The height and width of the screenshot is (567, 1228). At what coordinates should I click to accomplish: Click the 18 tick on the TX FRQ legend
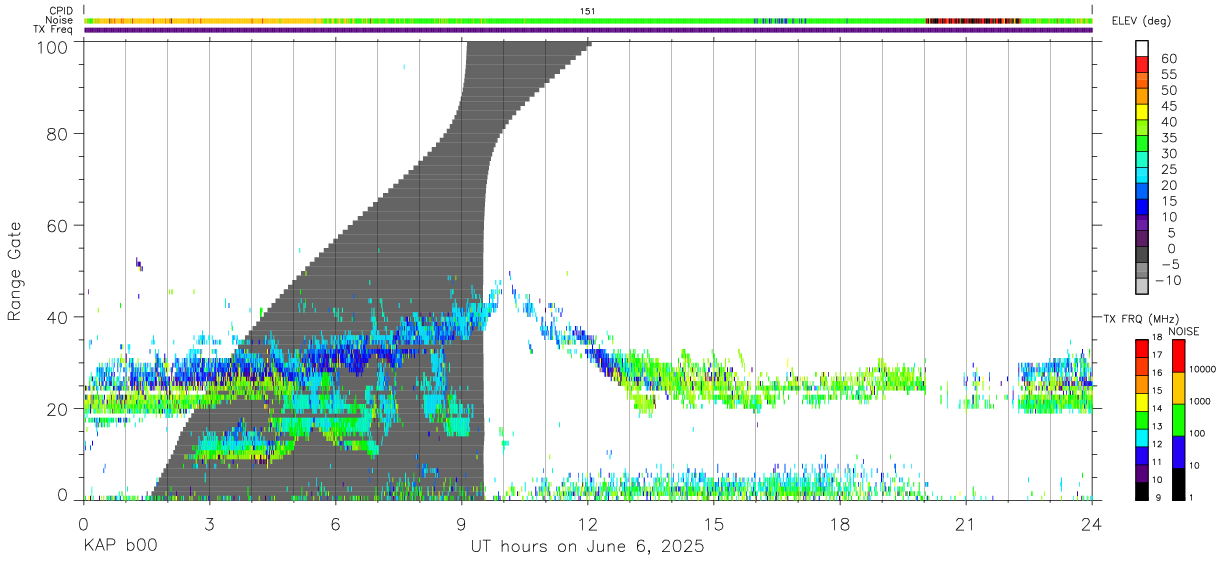point(1158,337)
